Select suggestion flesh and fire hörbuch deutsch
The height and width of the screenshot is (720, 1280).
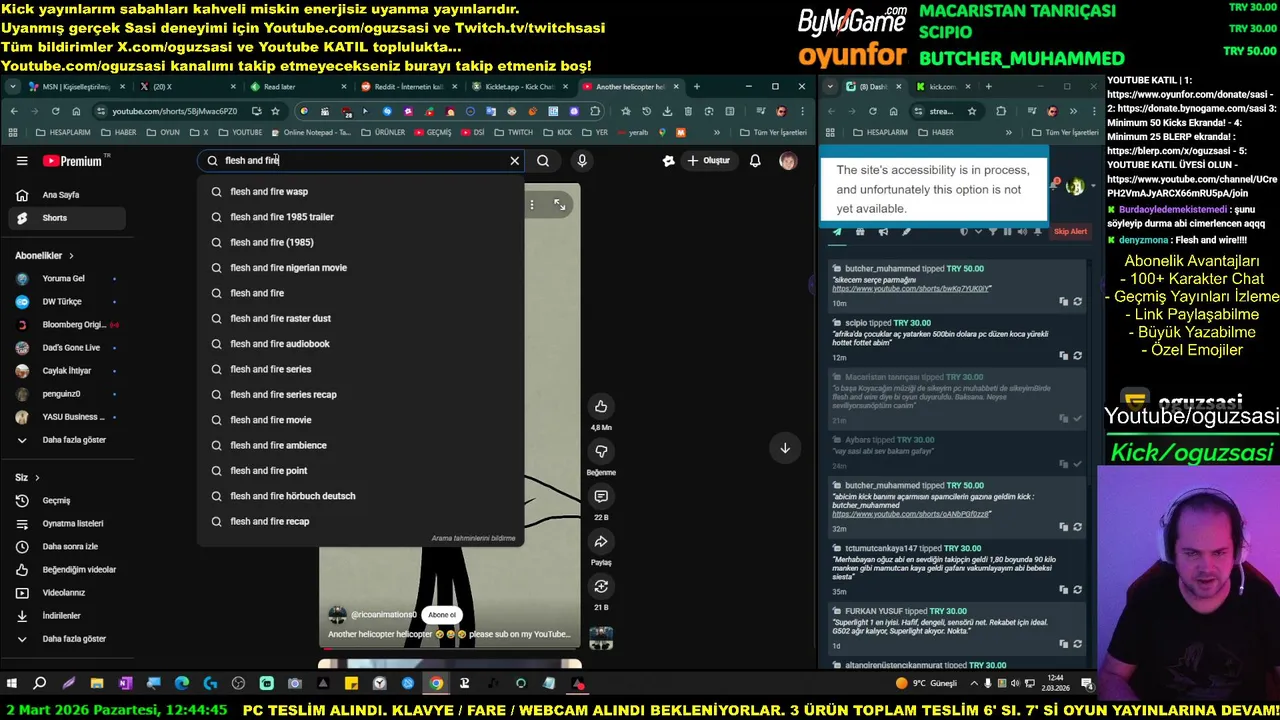360,496
